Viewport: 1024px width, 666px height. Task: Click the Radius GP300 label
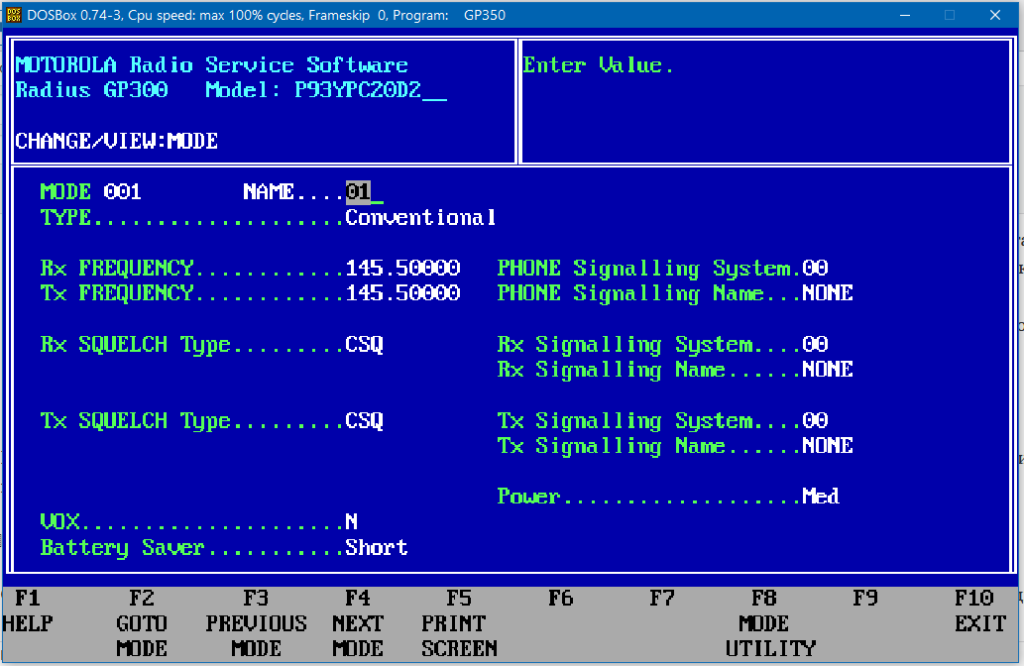91,90
